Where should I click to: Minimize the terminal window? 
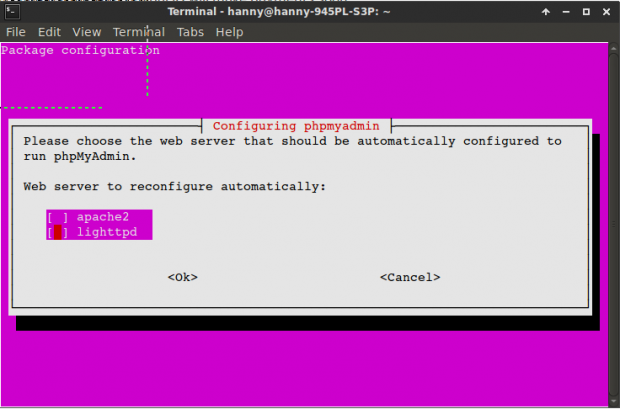[566, 12]
